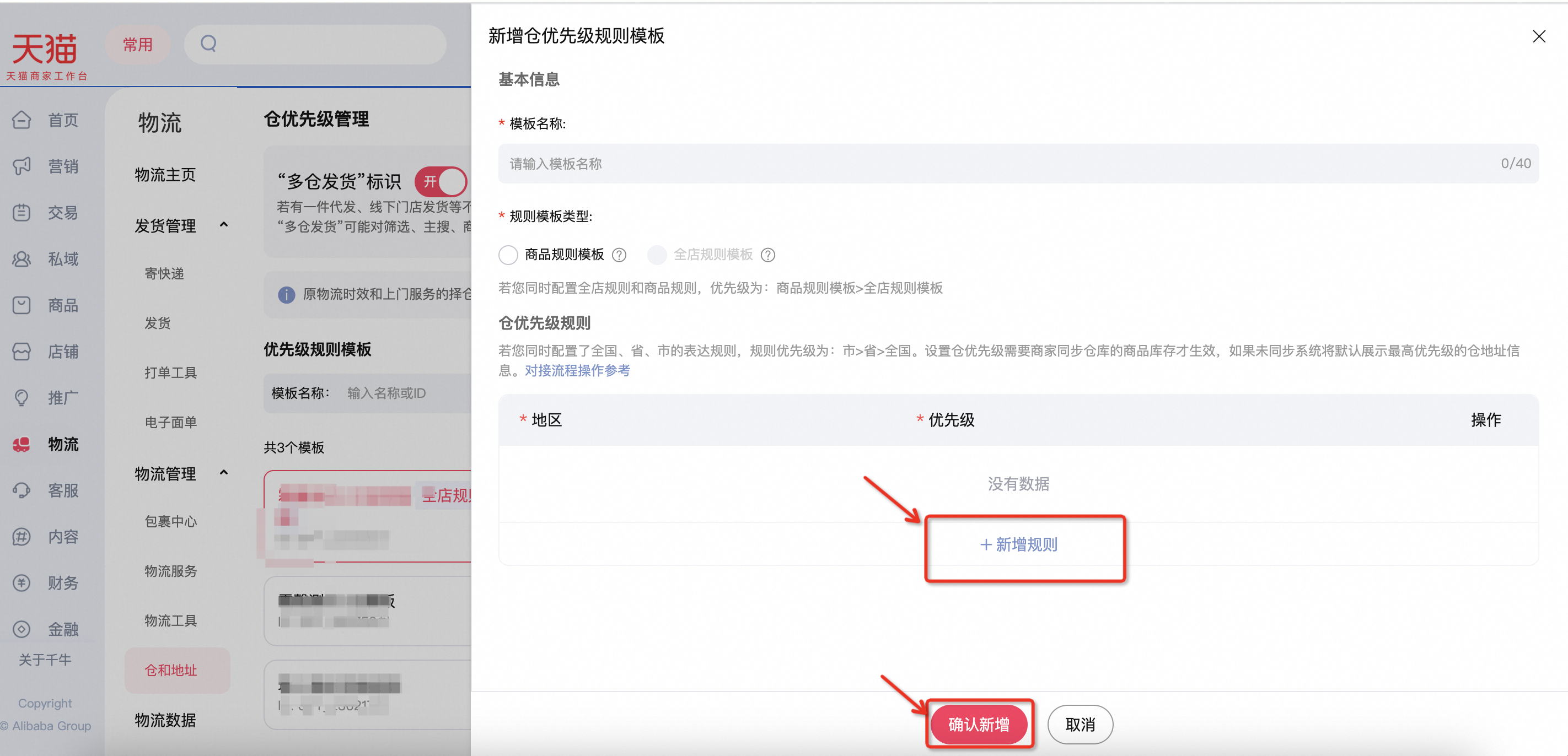Open 物流服务 menu item
Screen dimensions: 1568x756
click(x=171, y=571)
